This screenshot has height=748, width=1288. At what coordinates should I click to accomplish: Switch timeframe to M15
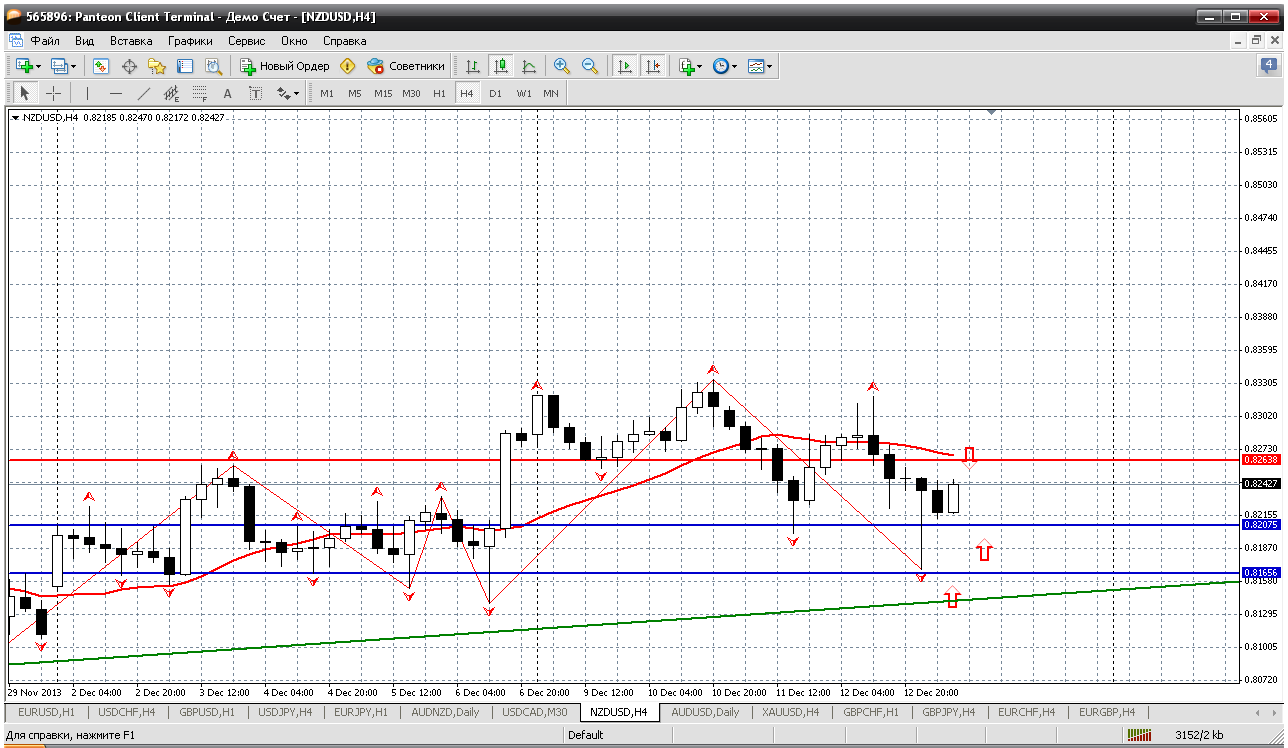tap(383, 93)
